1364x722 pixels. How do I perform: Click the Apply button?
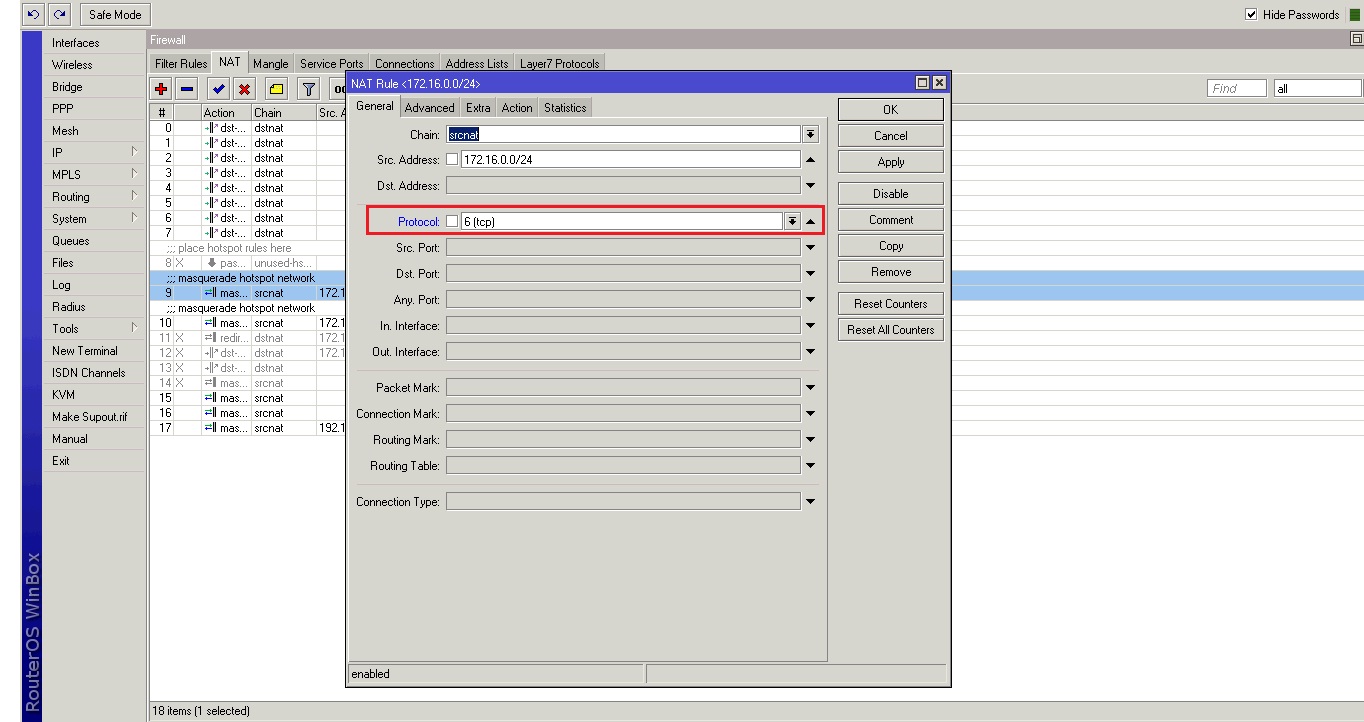(890, 162)
